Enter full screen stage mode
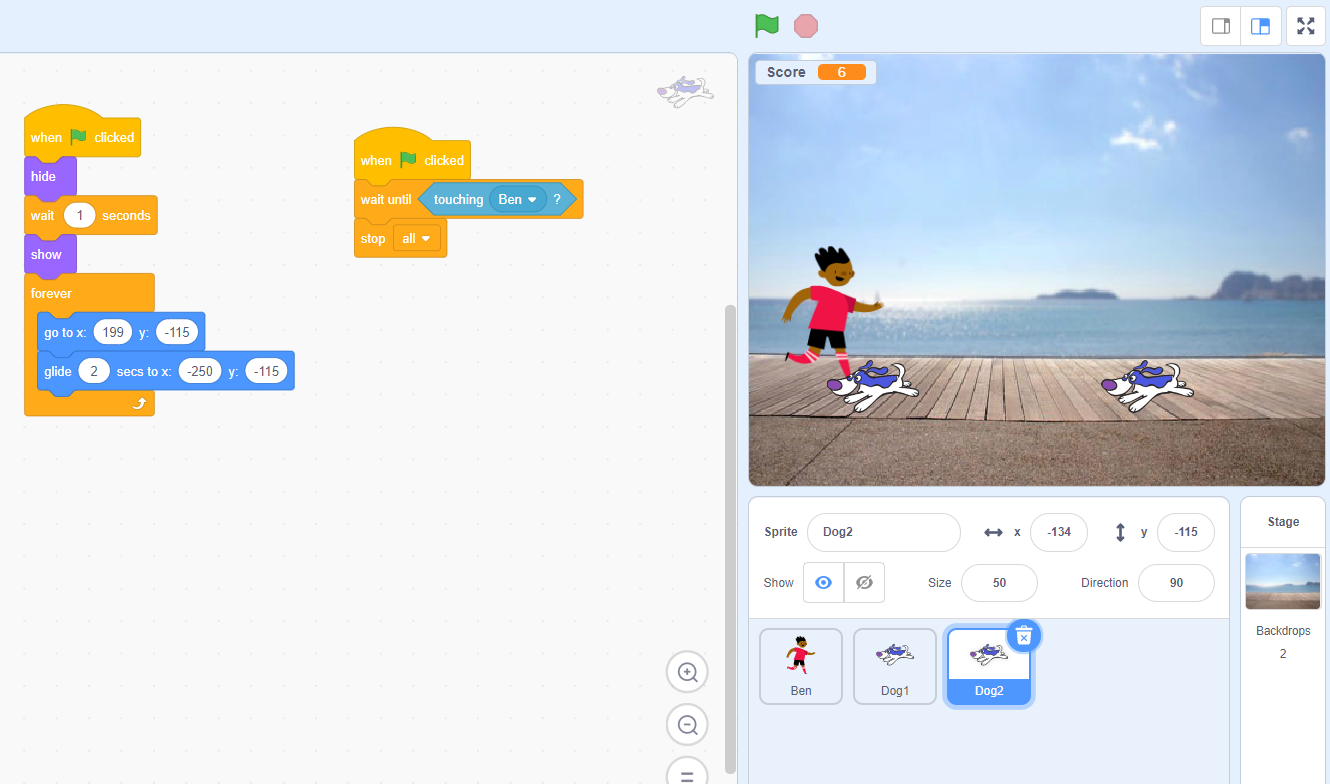 coord(1305,26)
